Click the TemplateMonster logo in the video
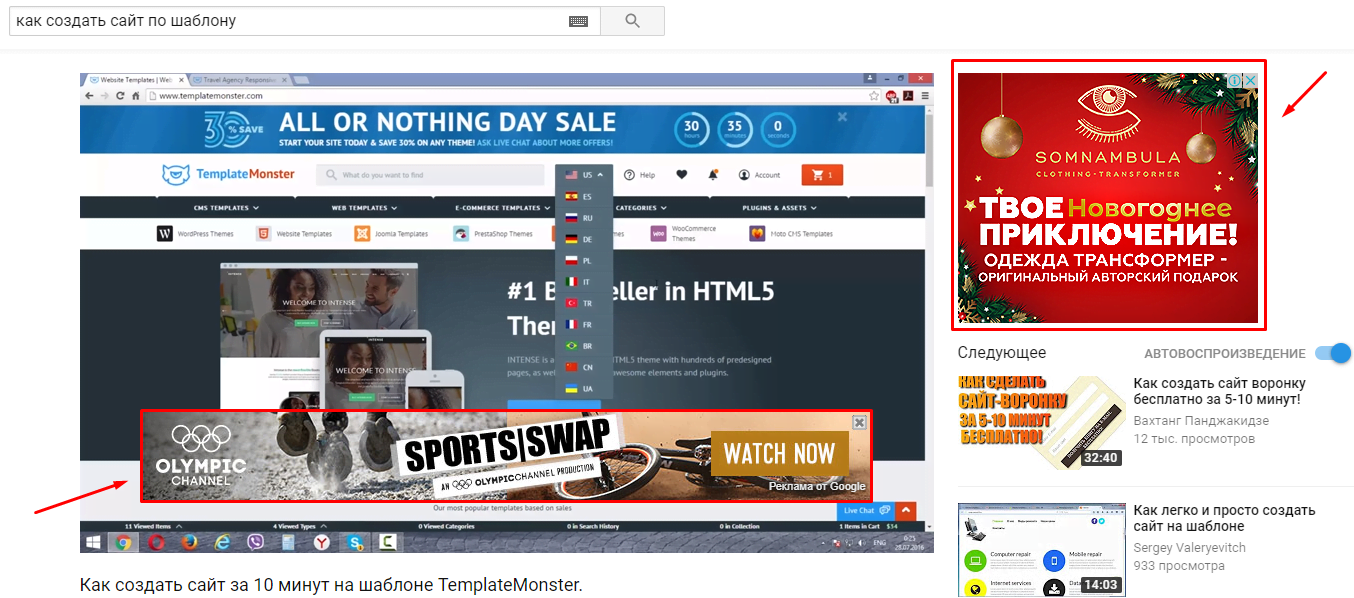 (228, 174)
